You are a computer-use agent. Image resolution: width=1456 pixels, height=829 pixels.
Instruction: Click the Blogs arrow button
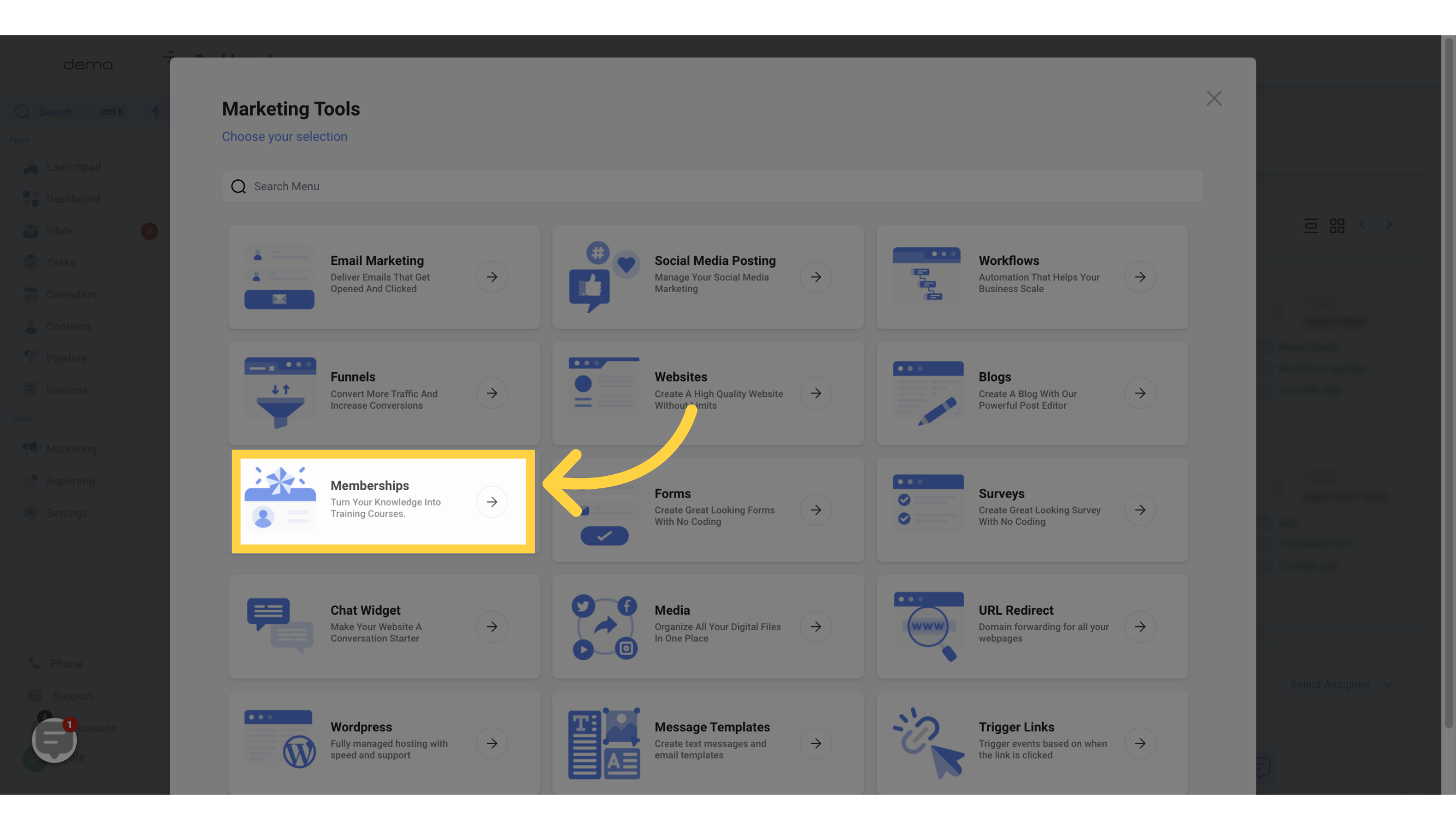click(1140, 394)
